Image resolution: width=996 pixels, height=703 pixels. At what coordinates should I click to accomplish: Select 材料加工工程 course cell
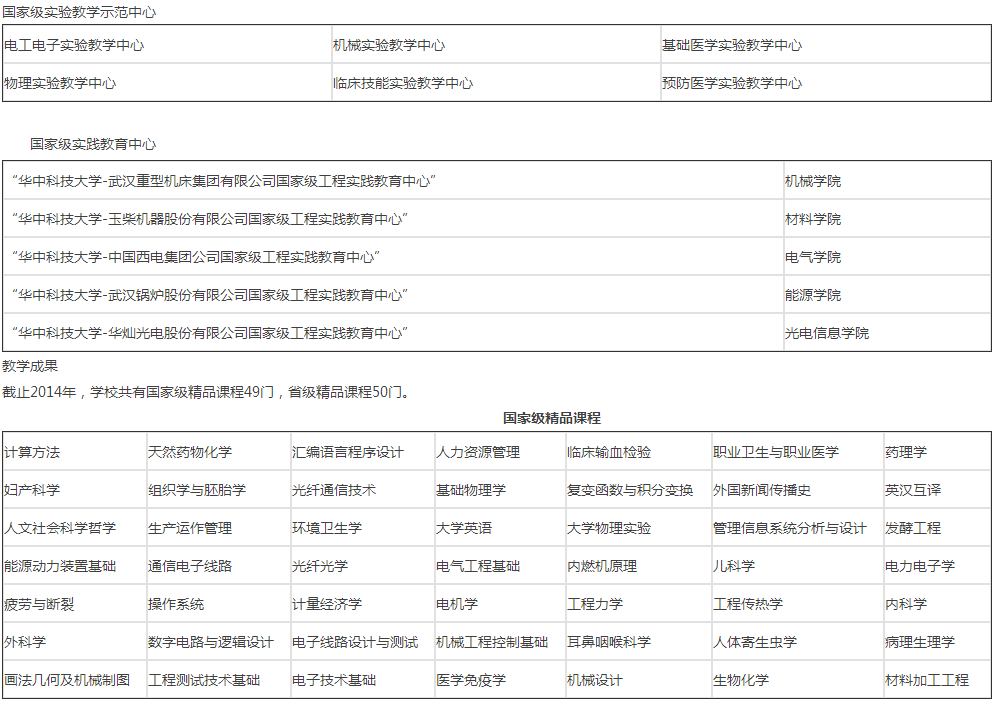[936, 680]
